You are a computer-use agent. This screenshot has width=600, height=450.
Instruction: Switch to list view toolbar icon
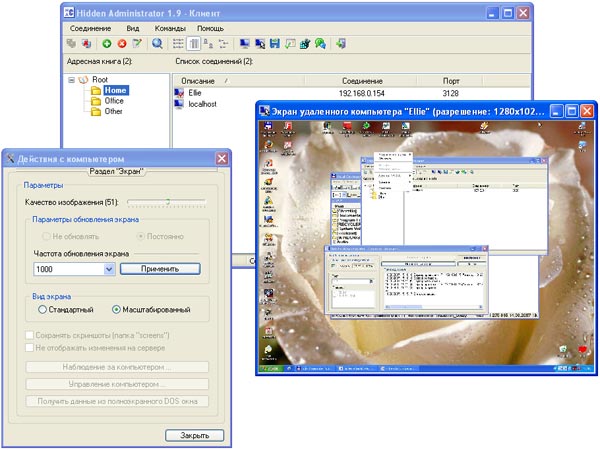point(178,44)
